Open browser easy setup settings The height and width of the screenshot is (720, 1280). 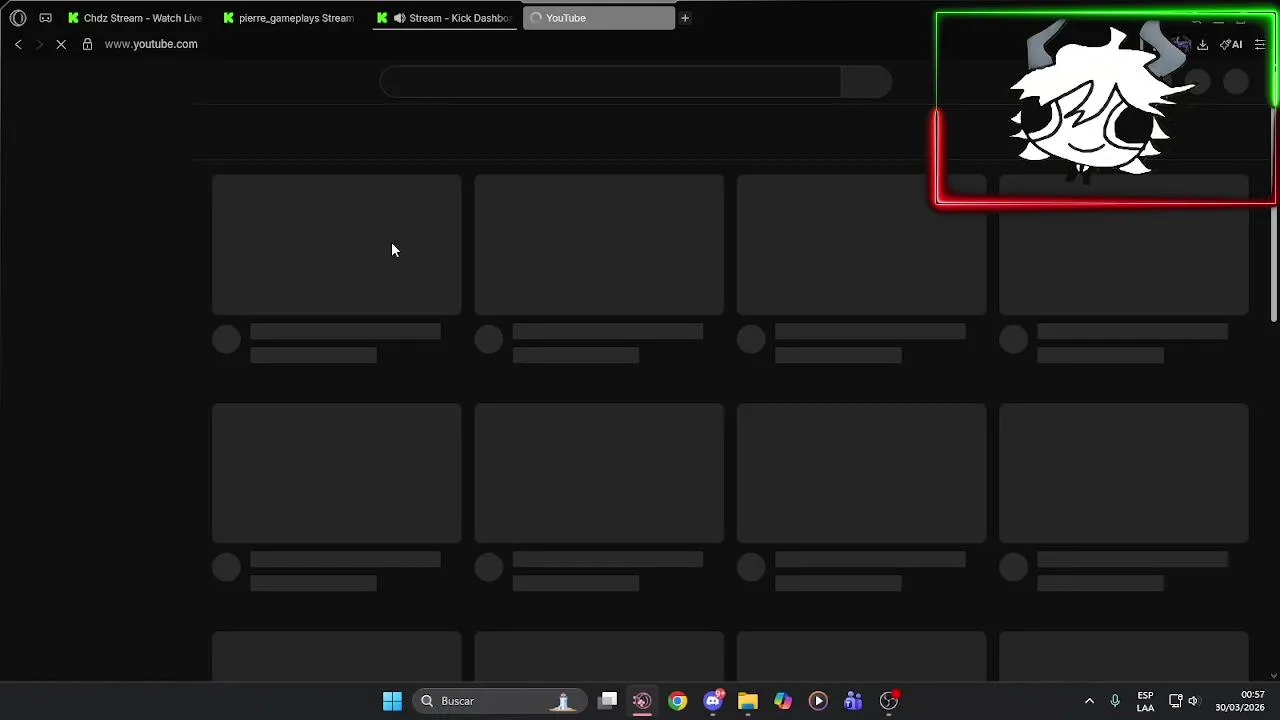(1260, 44)
